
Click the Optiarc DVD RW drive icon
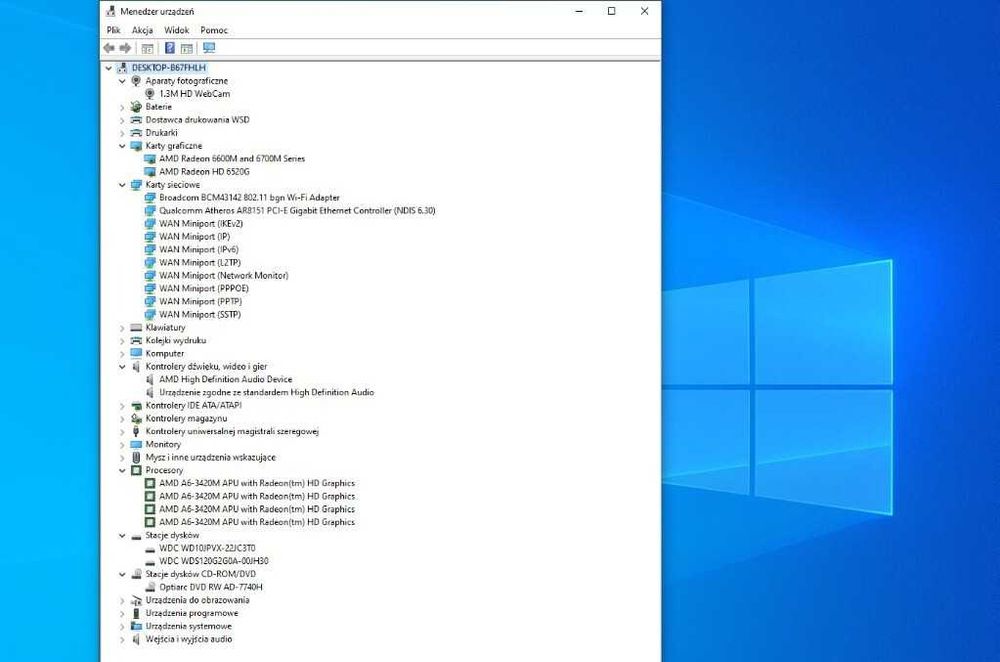tap(150, 587)
